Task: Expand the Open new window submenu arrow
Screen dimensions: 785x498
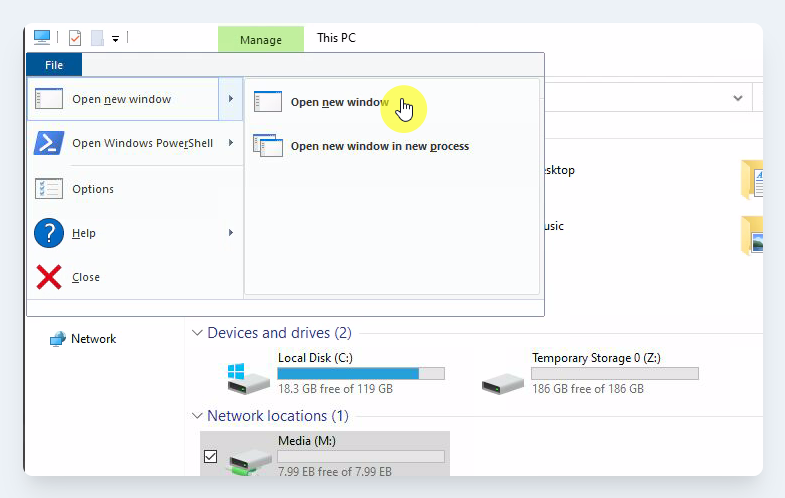Action: pyautogui.click(x=231, y=99)
